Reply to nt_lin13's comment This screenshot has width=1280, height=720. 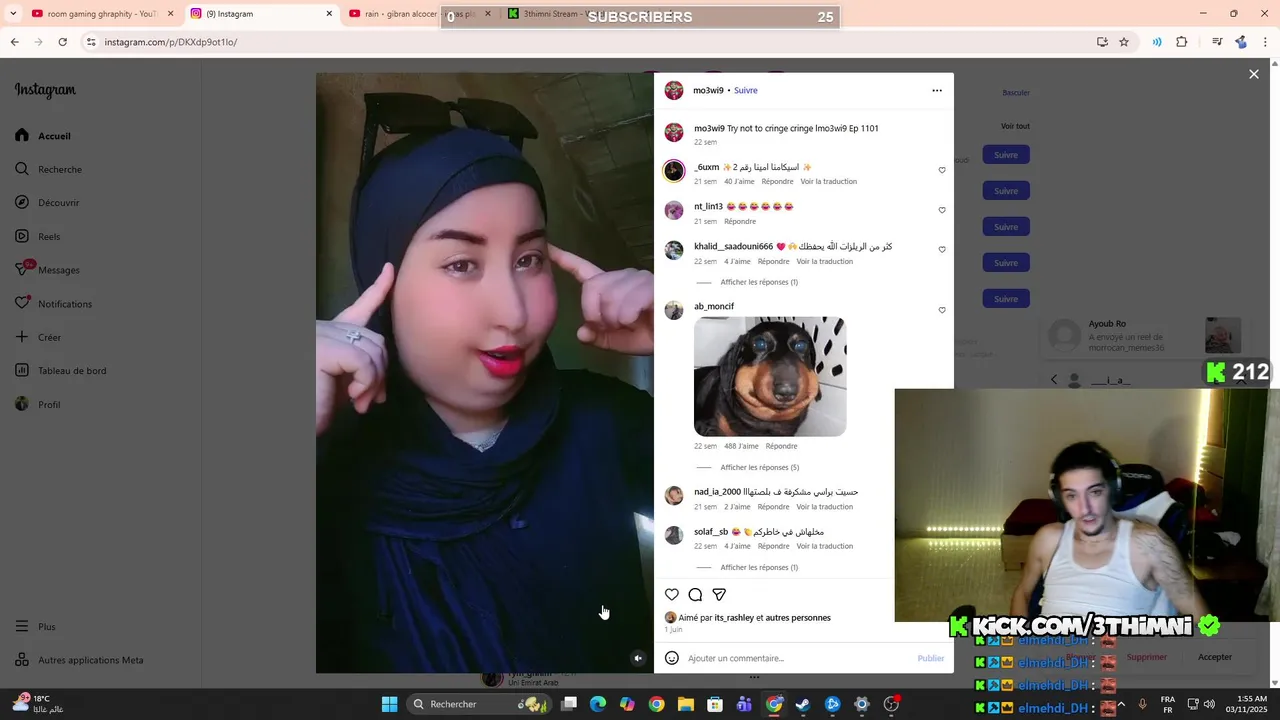[740, 222]
